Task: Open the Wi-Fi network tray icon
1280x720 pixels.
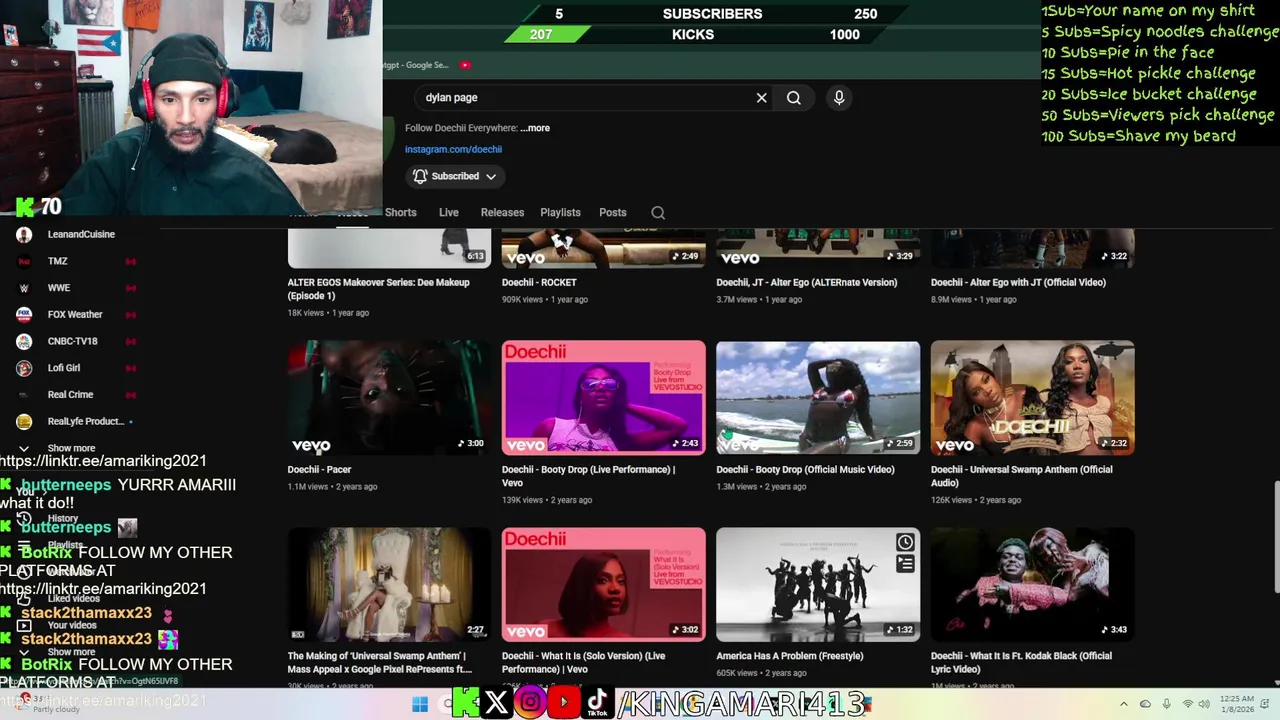Action: (1188, 704)
